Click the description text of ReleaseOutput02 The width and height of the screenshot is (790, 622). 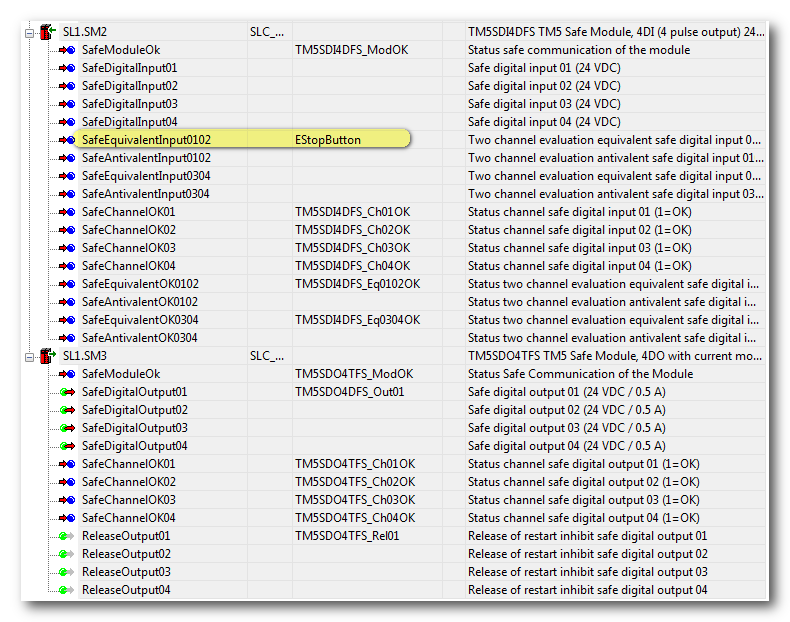click(587, 554)
